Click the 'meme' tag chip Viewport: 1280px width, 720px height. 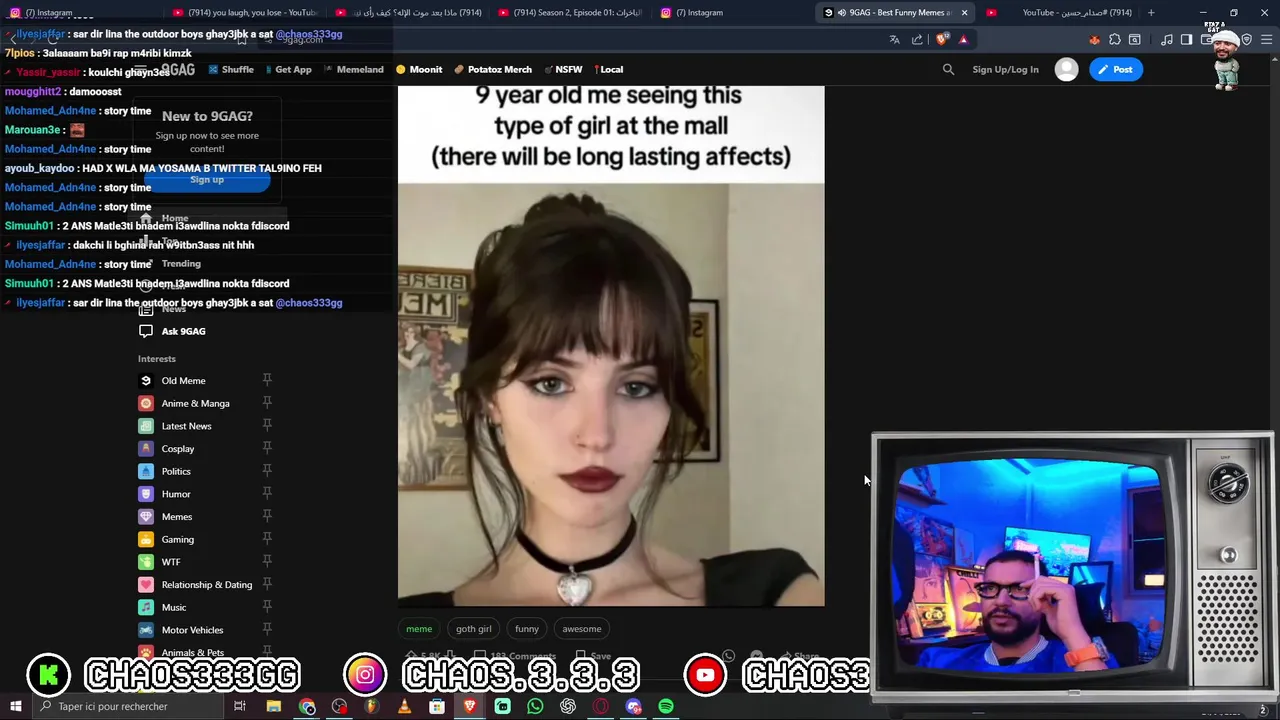(419, 629)
